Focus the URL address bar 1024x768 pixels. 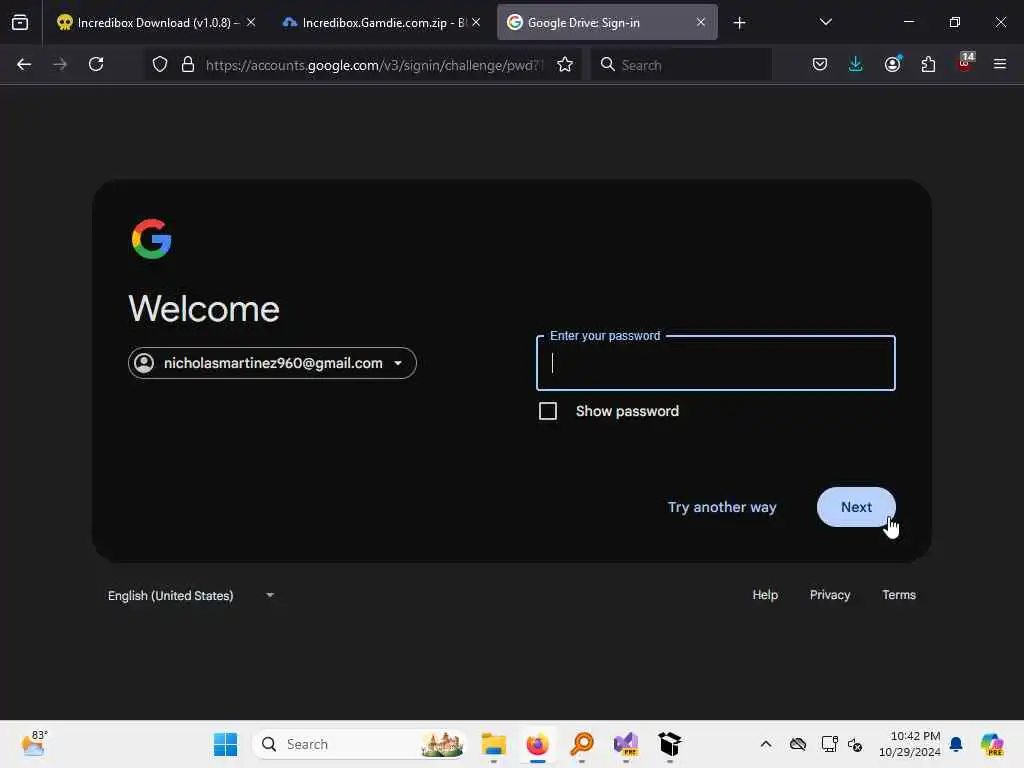click(x=374, y=65)
